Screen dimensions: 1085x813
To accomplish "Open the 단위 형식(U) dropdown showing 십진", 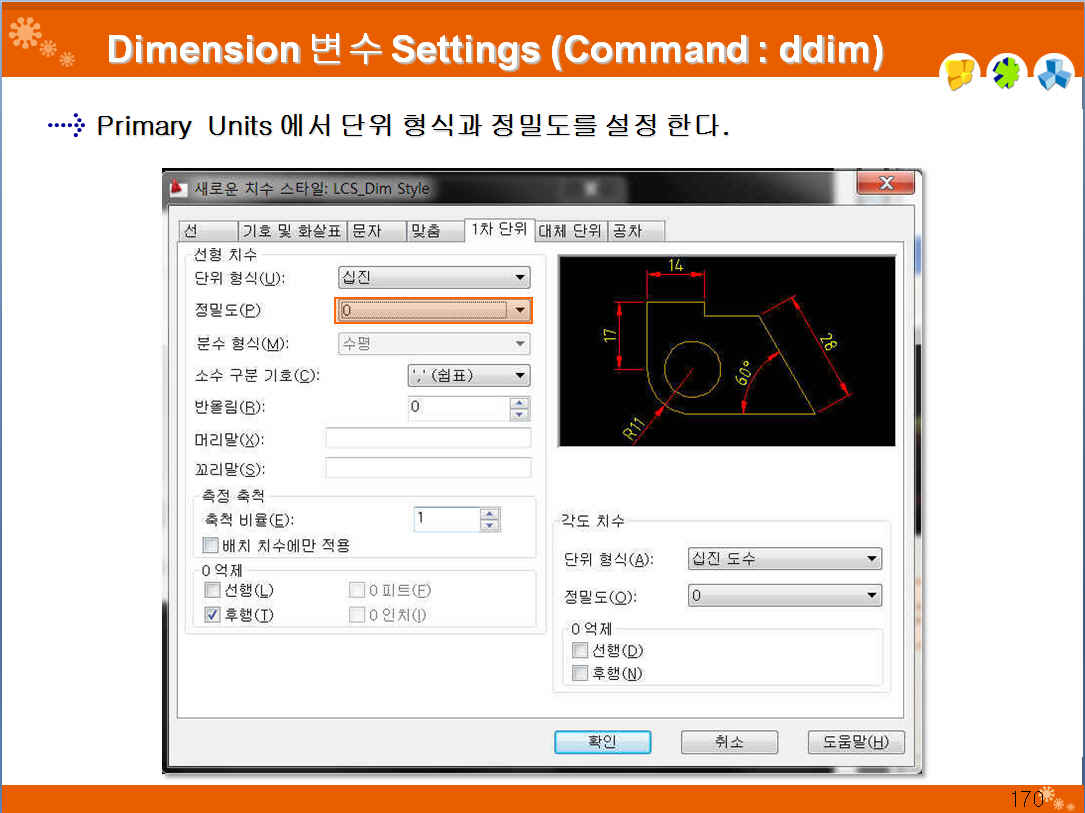I will (x=434, y=277).
